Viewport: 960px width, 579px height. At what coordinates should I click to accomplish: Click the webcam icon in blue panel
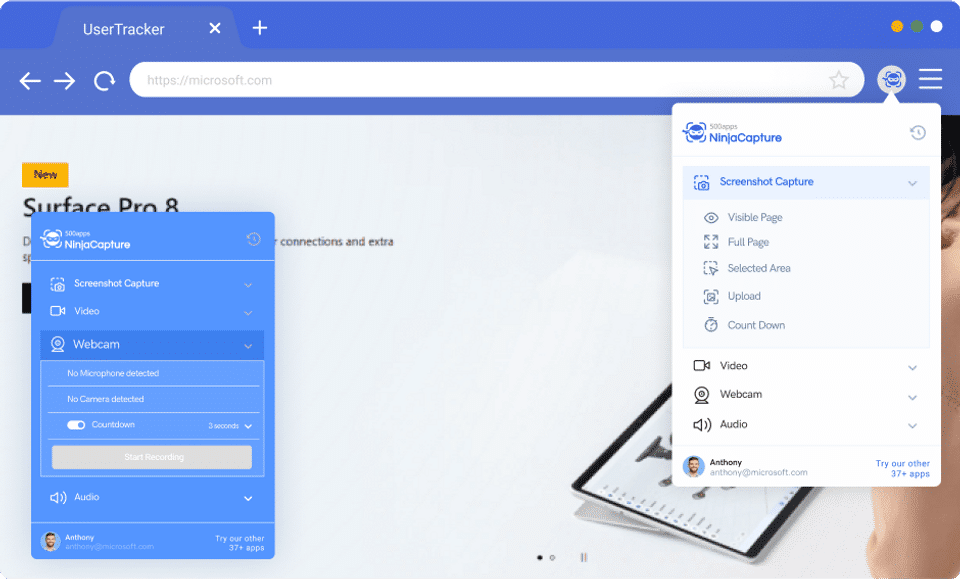point(58,345)
